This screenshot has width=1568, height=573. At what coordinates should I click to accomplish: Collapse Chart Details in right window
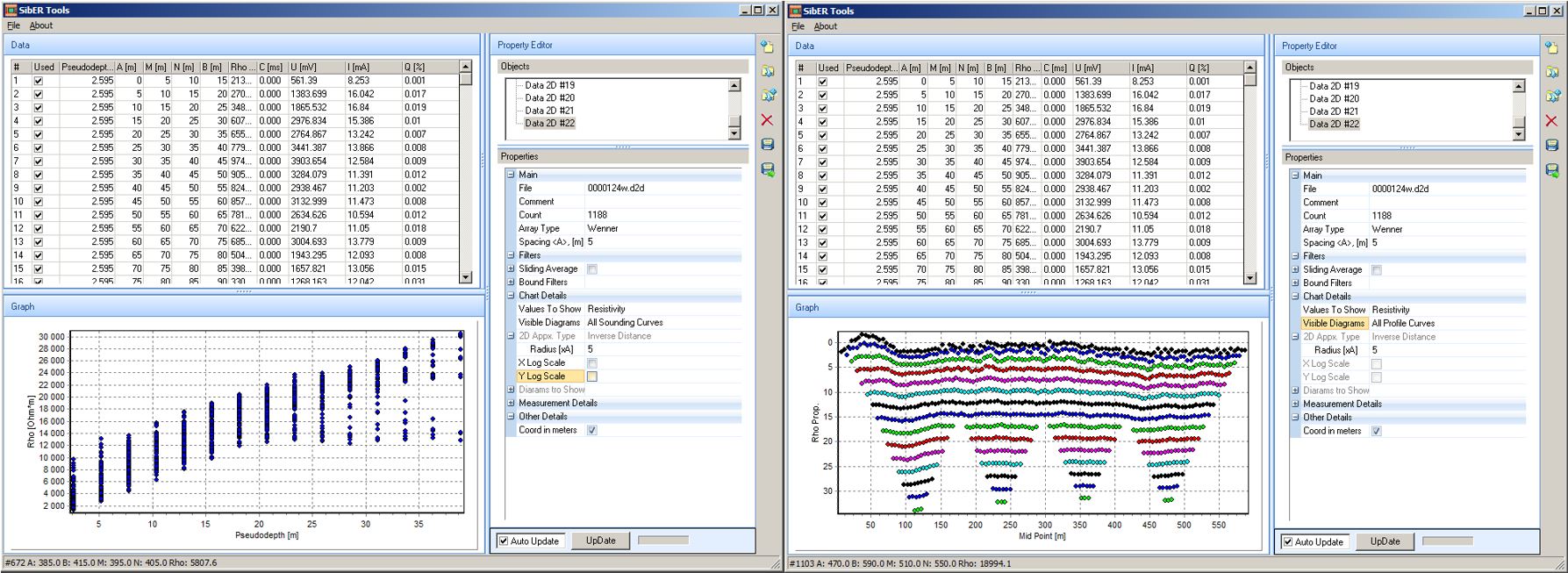[1295, 297]
